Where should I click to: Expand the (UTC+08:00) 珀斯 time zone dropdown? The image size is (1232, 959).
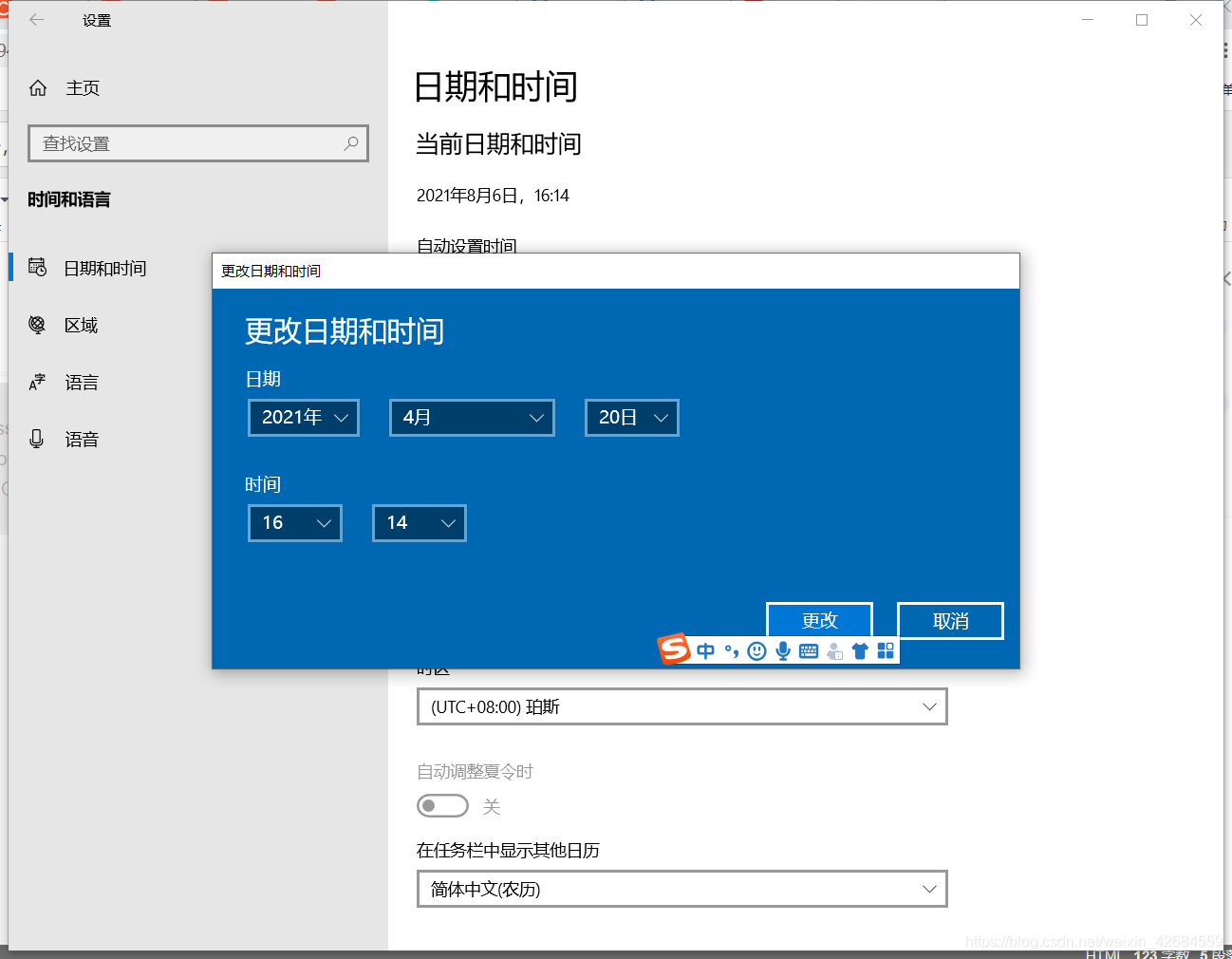point(682,706)
